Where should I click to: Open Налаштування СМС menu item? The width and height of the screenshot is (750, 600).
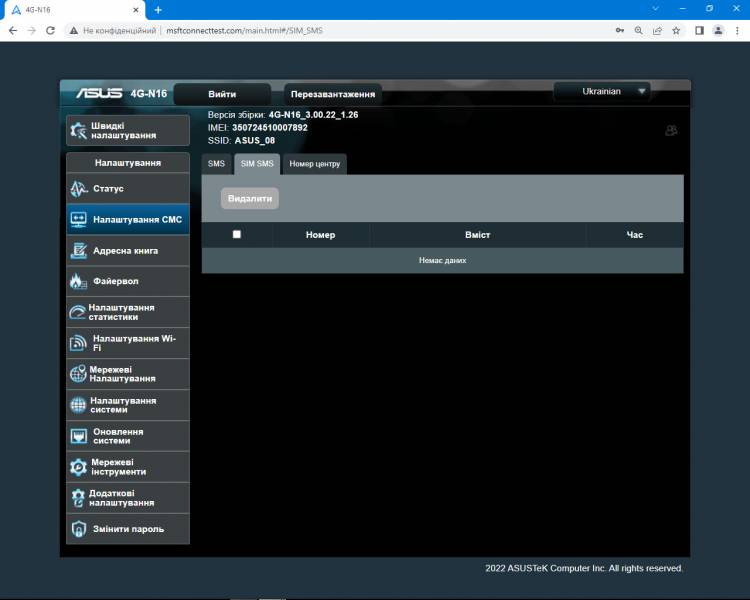128,220
